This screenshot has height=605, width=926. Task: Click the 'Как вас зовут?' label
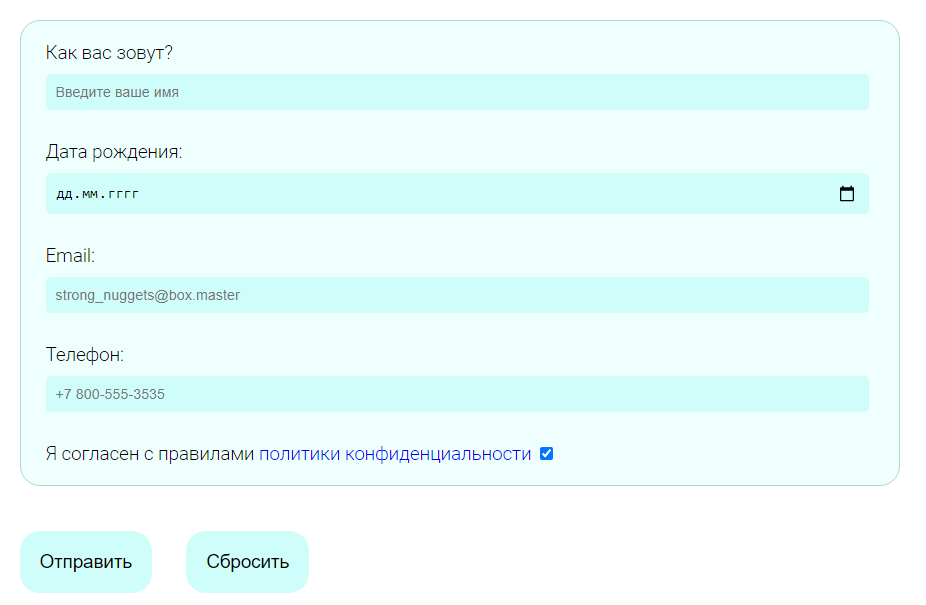[x=109, y=53]
